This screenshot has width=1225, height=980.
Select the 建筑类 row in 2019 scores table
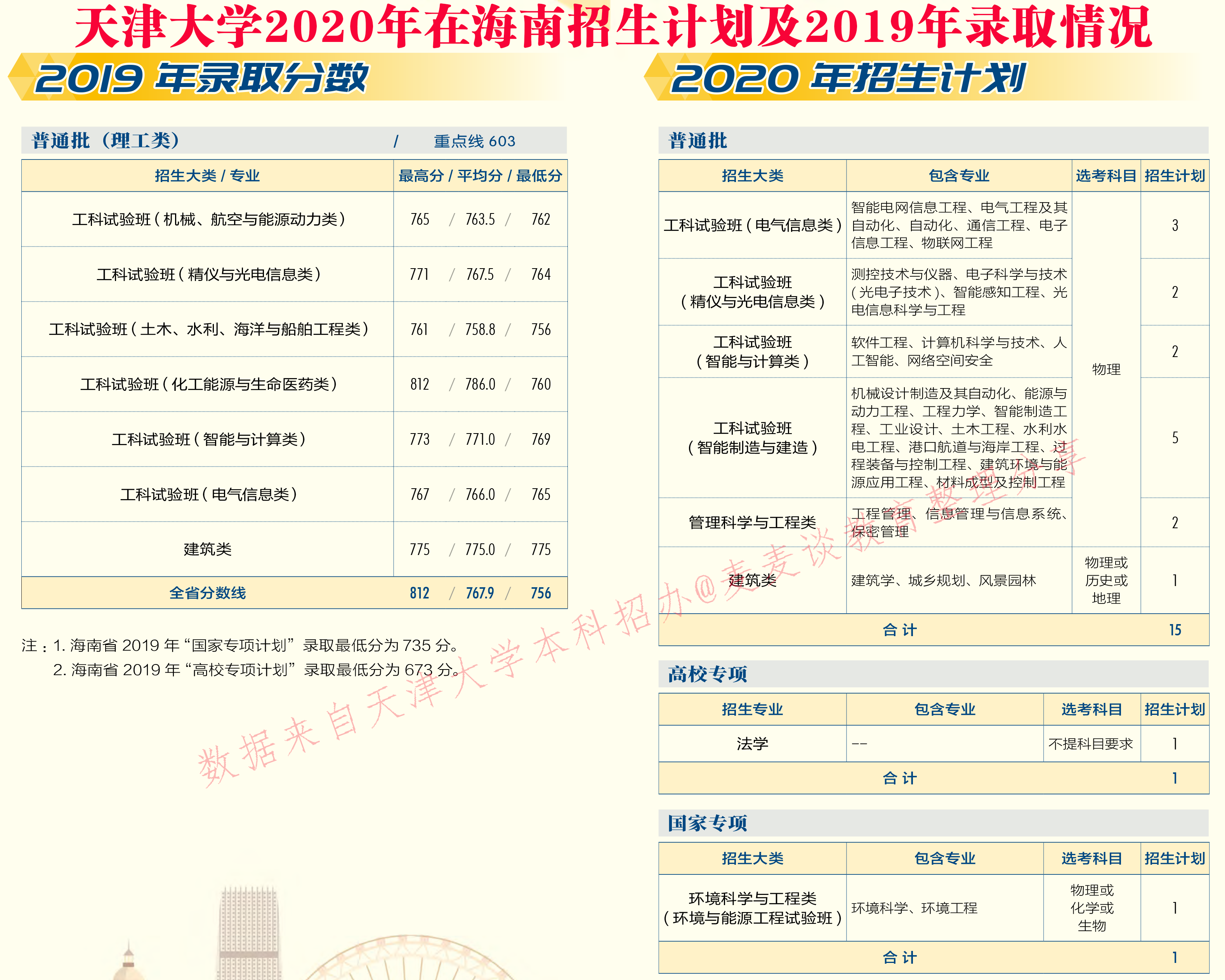tap(207, 549)
